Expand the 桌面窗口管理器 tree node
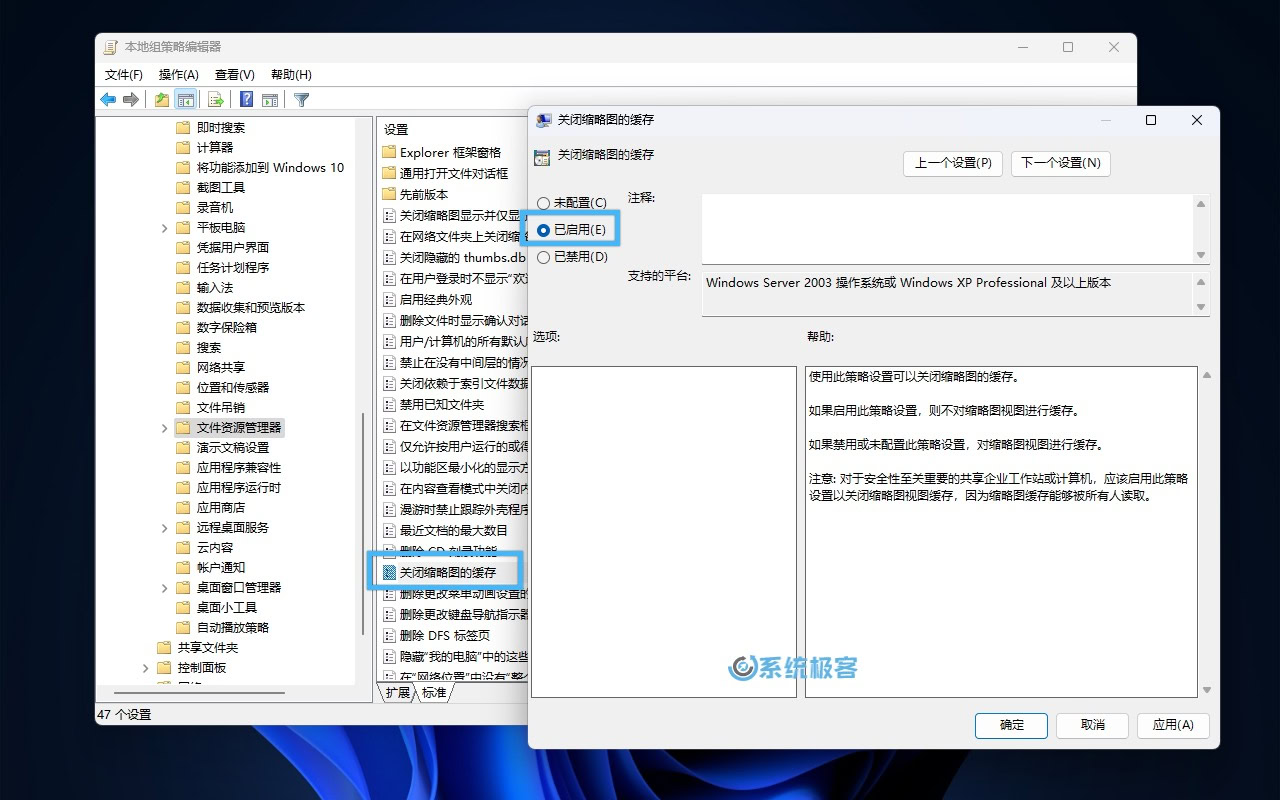Screen dimensions: 1280x800 pos(165,588)
